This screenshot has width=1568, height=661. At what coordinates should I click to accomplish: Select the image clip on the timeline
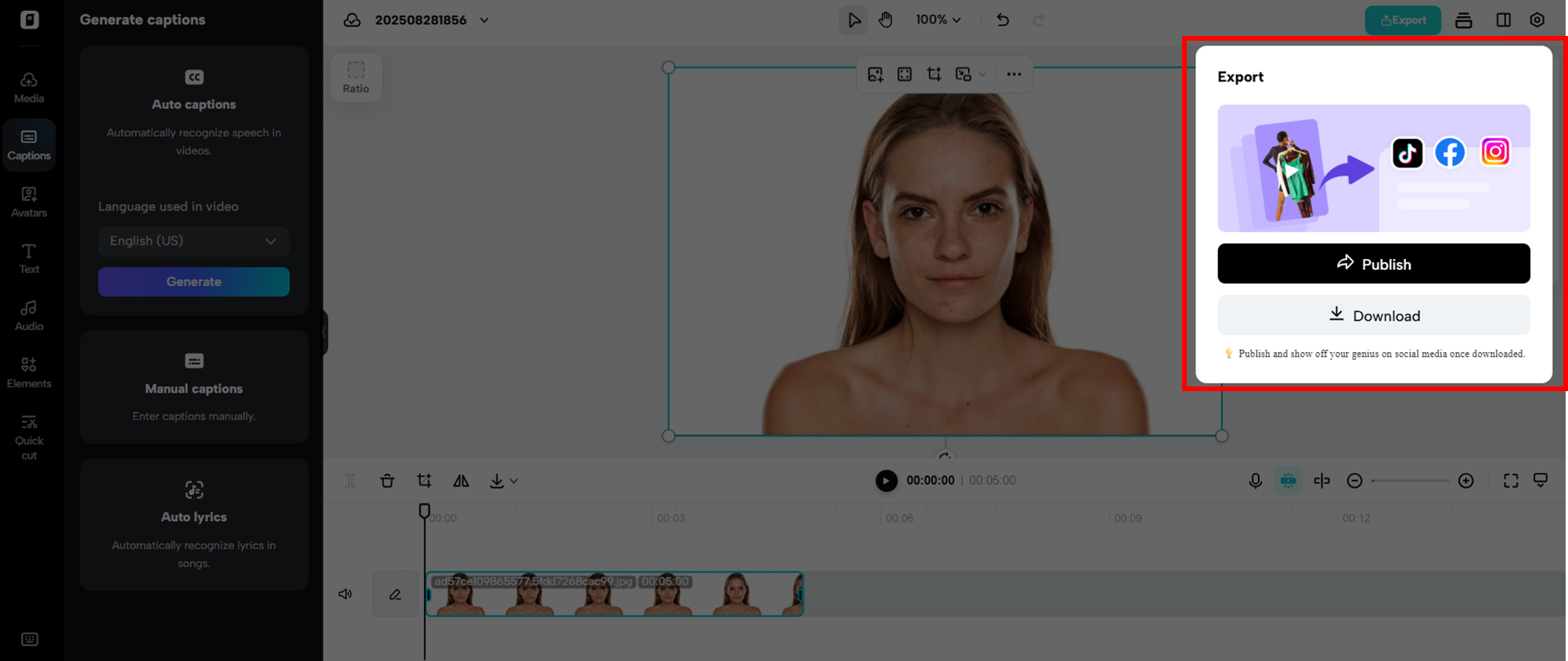[x=615, y=595]
